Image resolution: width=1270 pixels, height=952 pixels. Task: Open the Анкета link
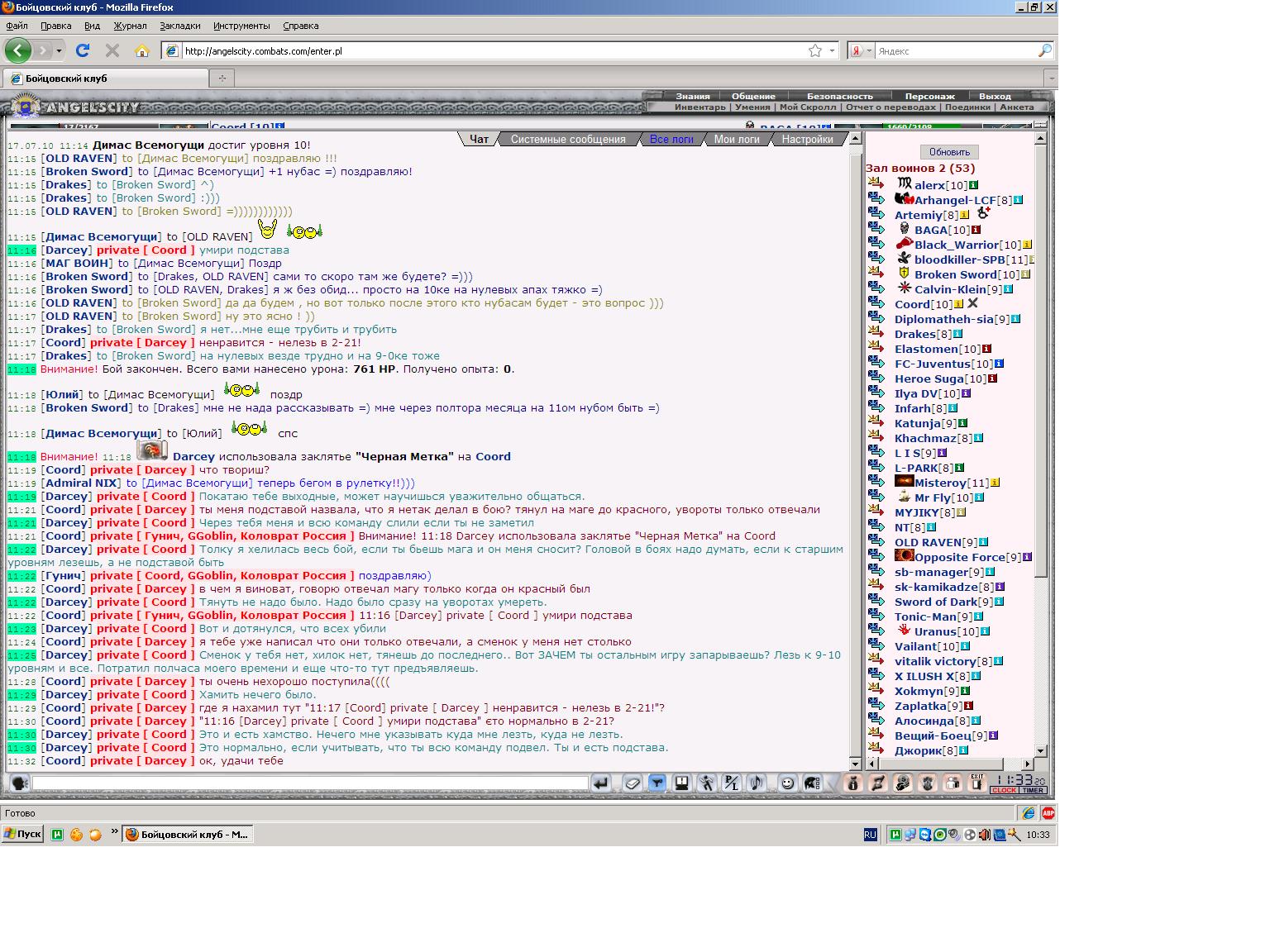1016,107
